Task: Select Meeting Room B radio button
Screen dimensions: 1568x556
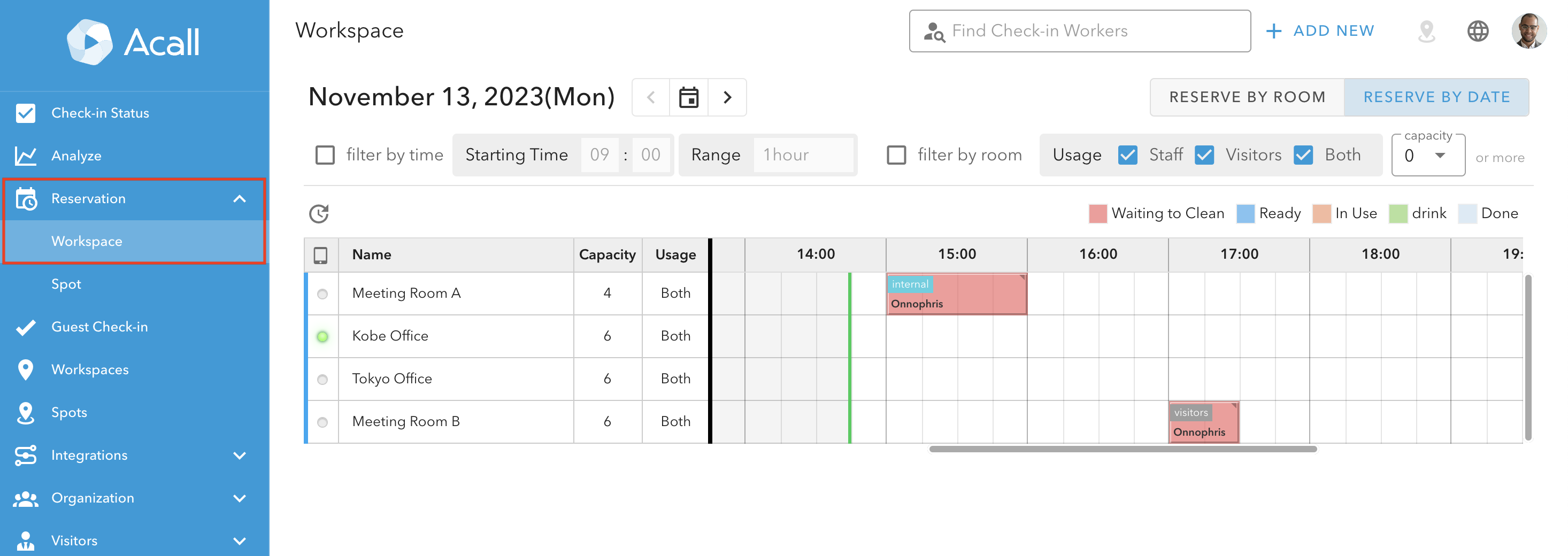Action: pos(322,422)
